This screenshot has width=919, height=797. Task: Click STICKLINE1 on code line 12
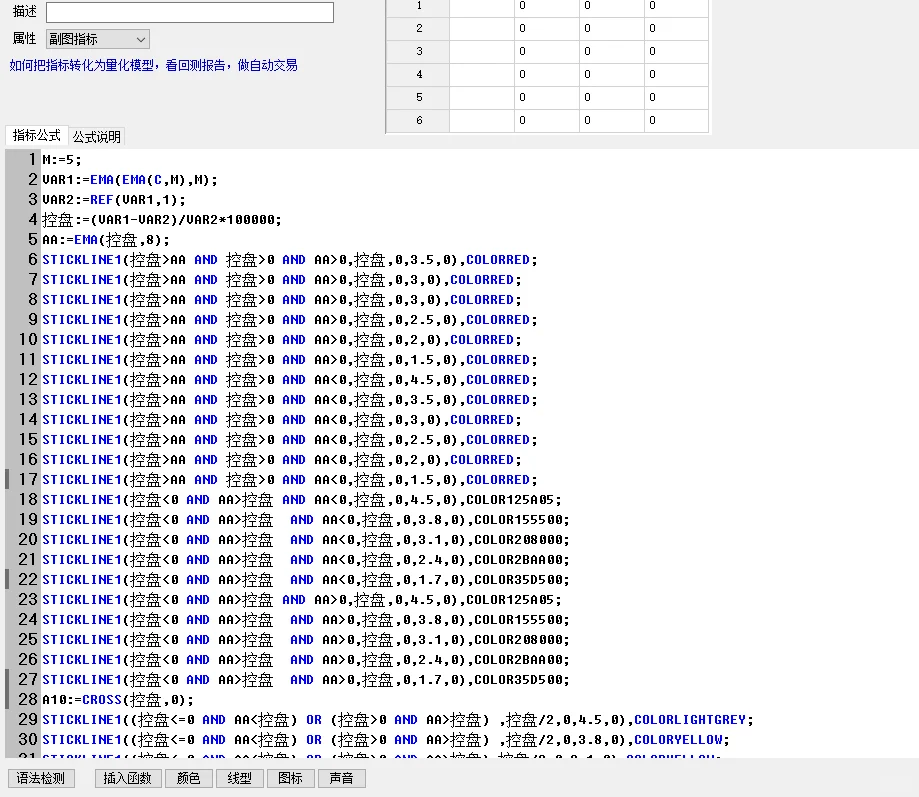tap(82, 380)
